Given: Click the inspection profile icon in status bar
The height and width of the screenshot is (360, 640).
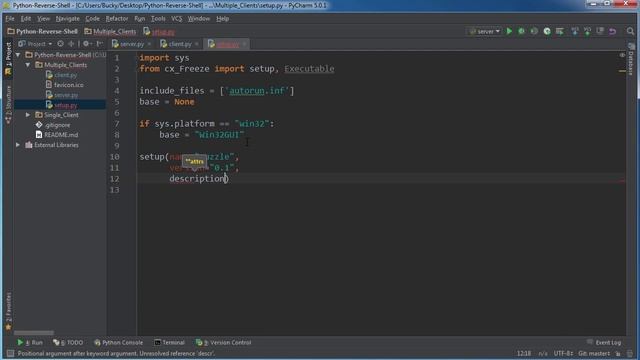Looking at the screenshot, I should pyautogui.click(x=630, y=353).
